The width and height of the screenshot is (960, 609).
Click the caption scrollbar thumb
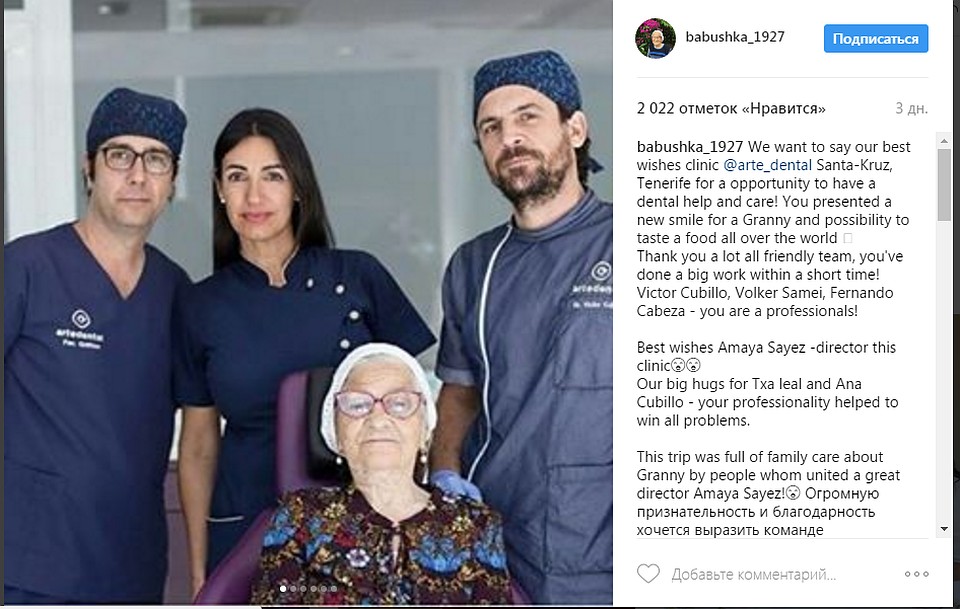[944, 184]
